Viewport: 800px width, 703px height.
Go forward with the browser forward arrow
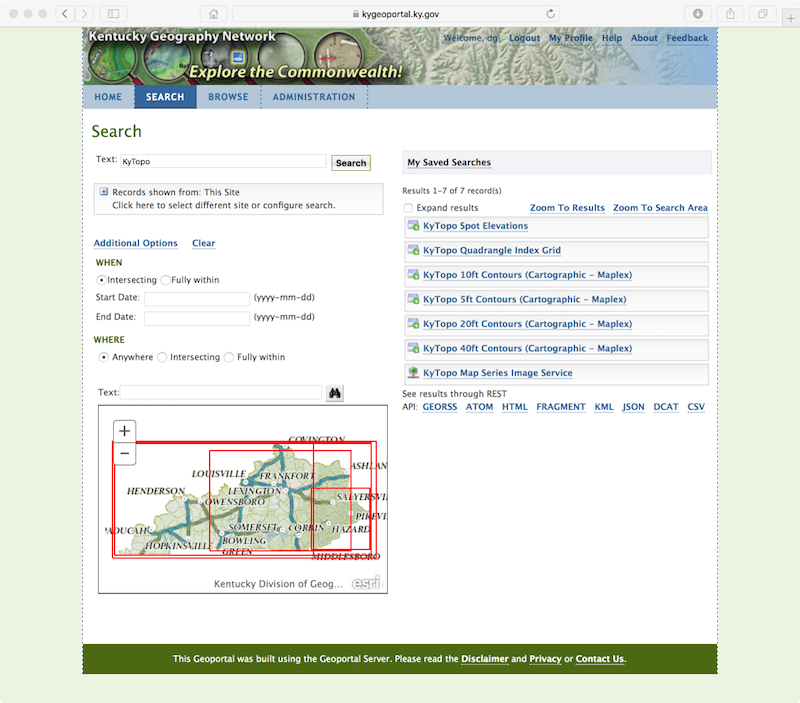pos(84,14)
